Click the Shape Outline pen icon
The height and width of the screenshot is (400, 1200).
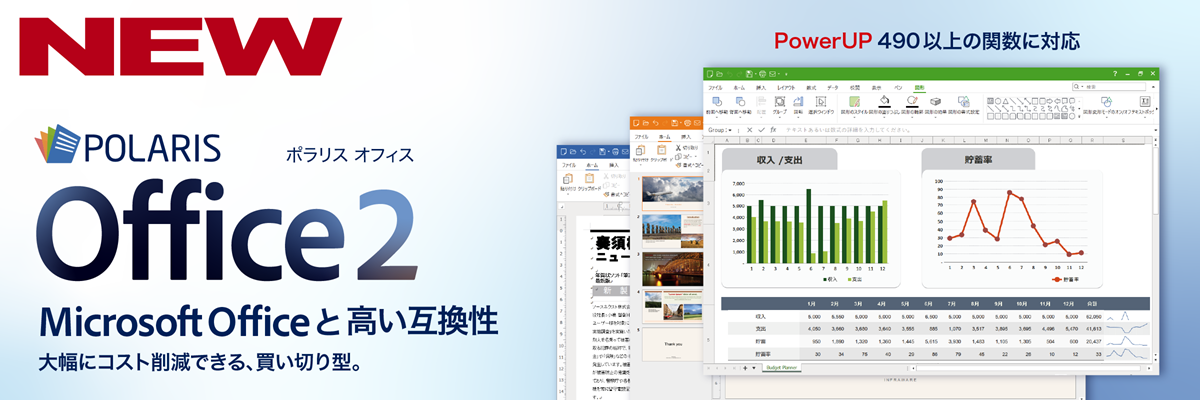(912, 101)
